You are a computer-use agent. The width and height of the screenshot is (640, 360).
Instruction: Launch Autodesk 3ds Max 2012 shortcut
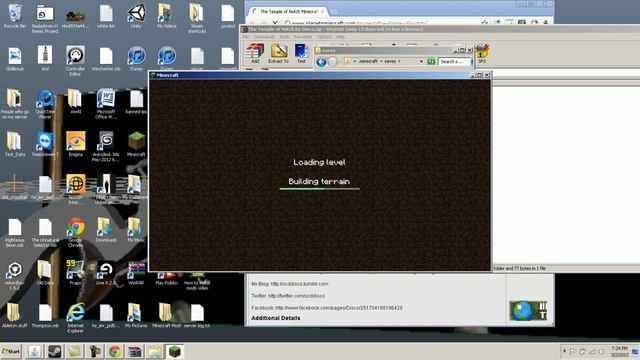pos(106,146)
